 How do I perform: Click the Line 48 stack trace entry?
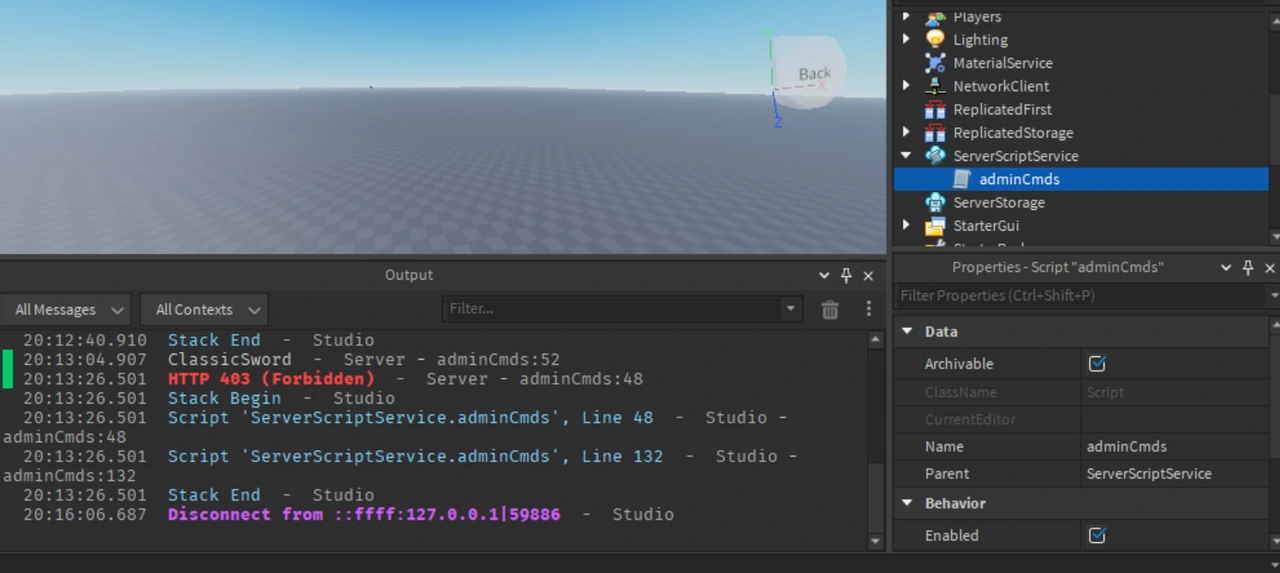[x=410, y=418]
